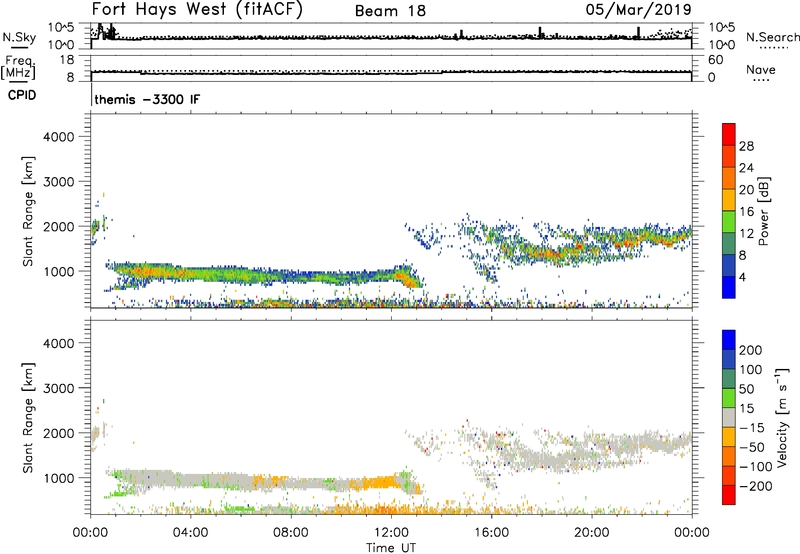Click the '12:00' time axis tick label

[x=391, y=533]
